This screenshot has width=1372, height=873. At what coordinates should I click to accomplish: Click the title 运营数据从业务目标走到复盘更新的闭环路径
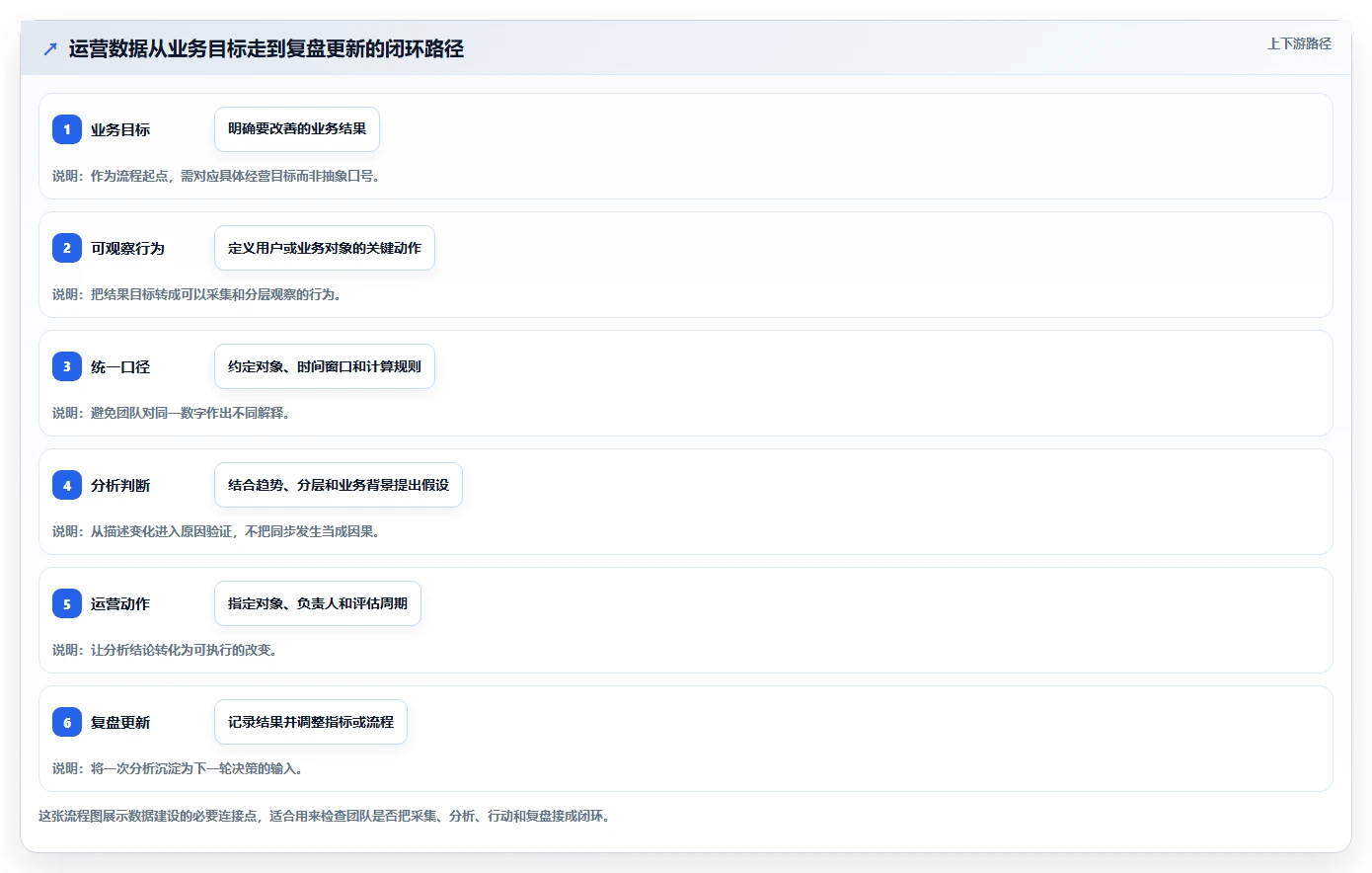click(x=267, y=48)
